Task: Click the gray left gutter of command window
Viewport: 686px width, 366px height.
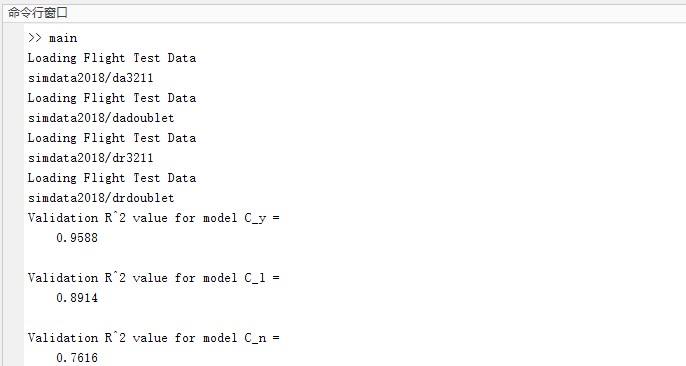Action: pyautogui.click(x=13, y=195)
